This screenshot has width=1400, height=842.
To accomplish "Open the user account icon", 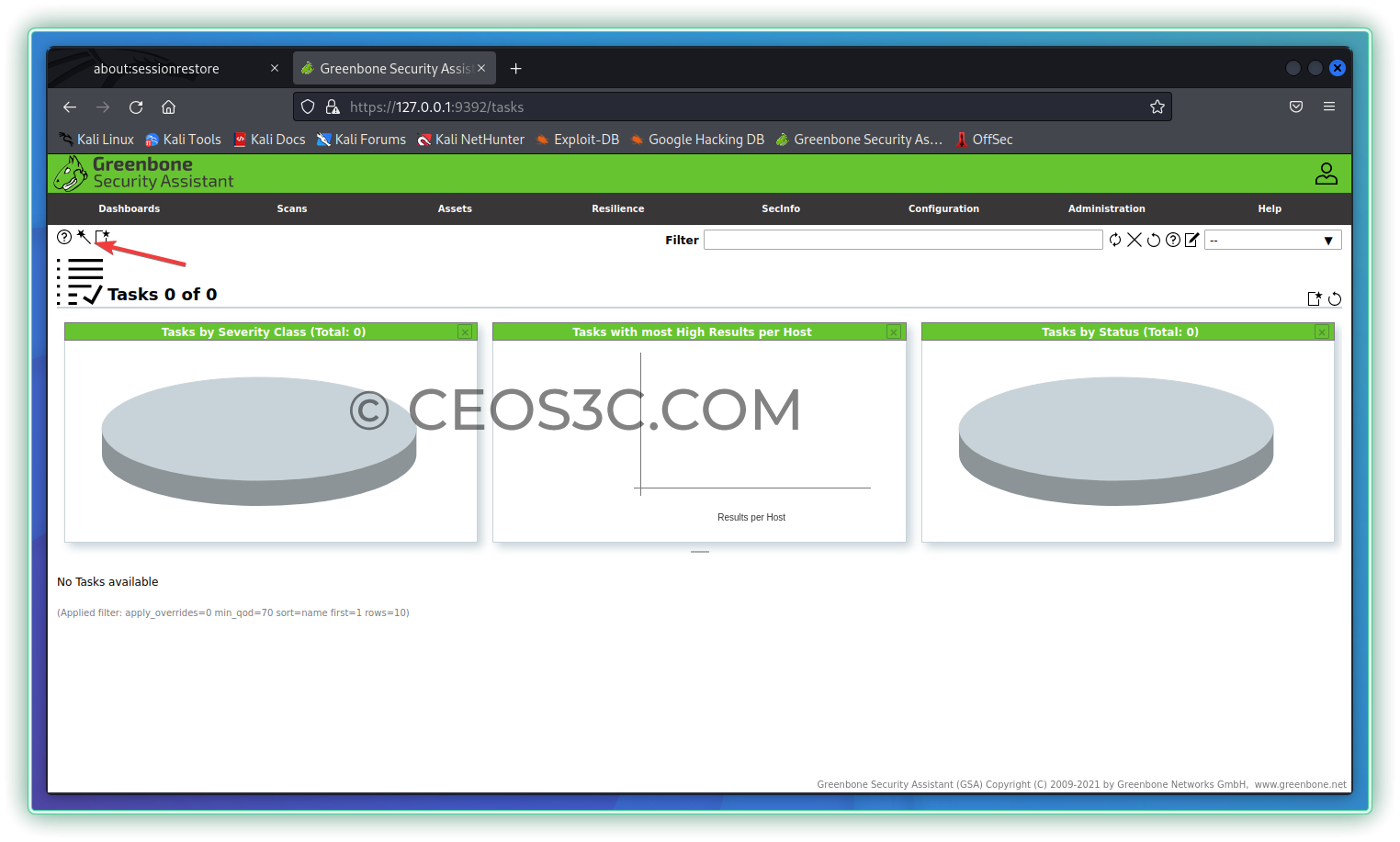I will (x=1327, y=174).
